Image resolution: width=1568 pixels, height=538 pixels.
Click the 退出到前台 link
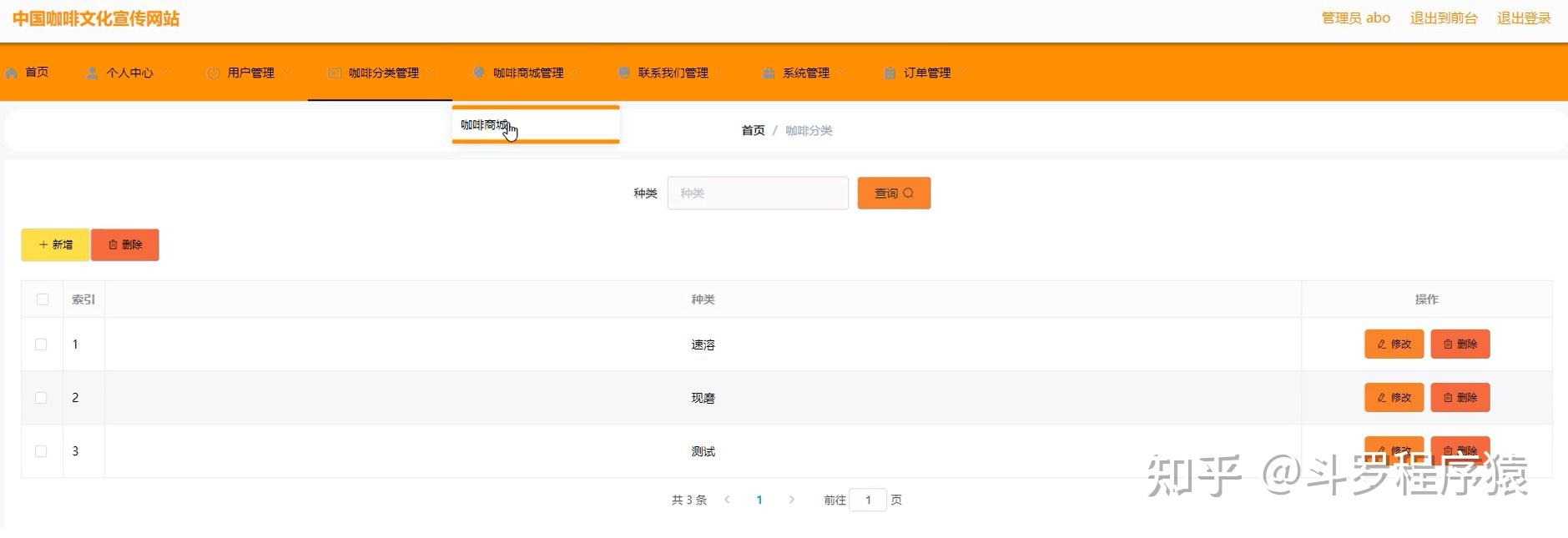[x=1444, y=18]
